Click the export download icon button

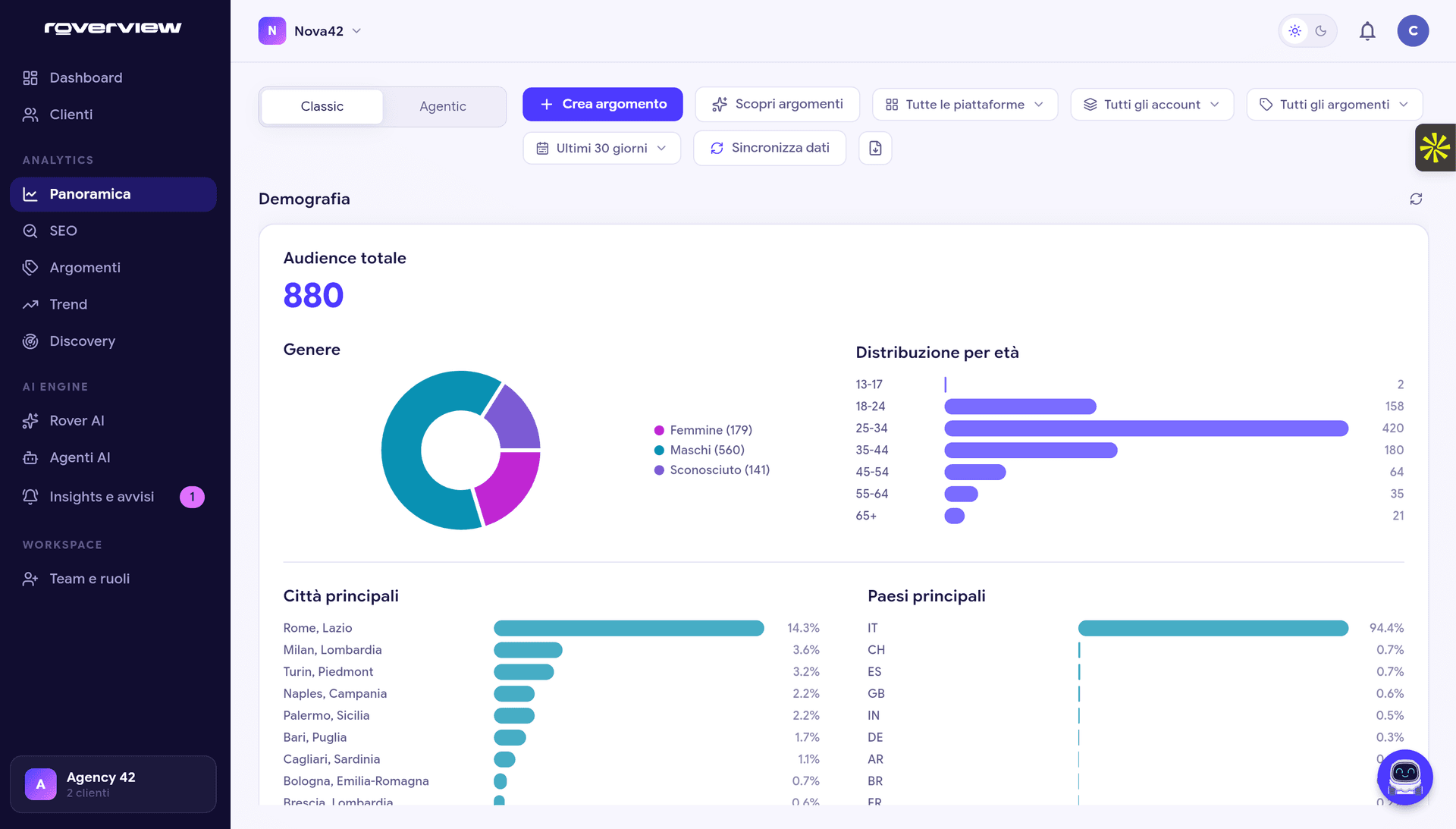click(x=875, y=149)
